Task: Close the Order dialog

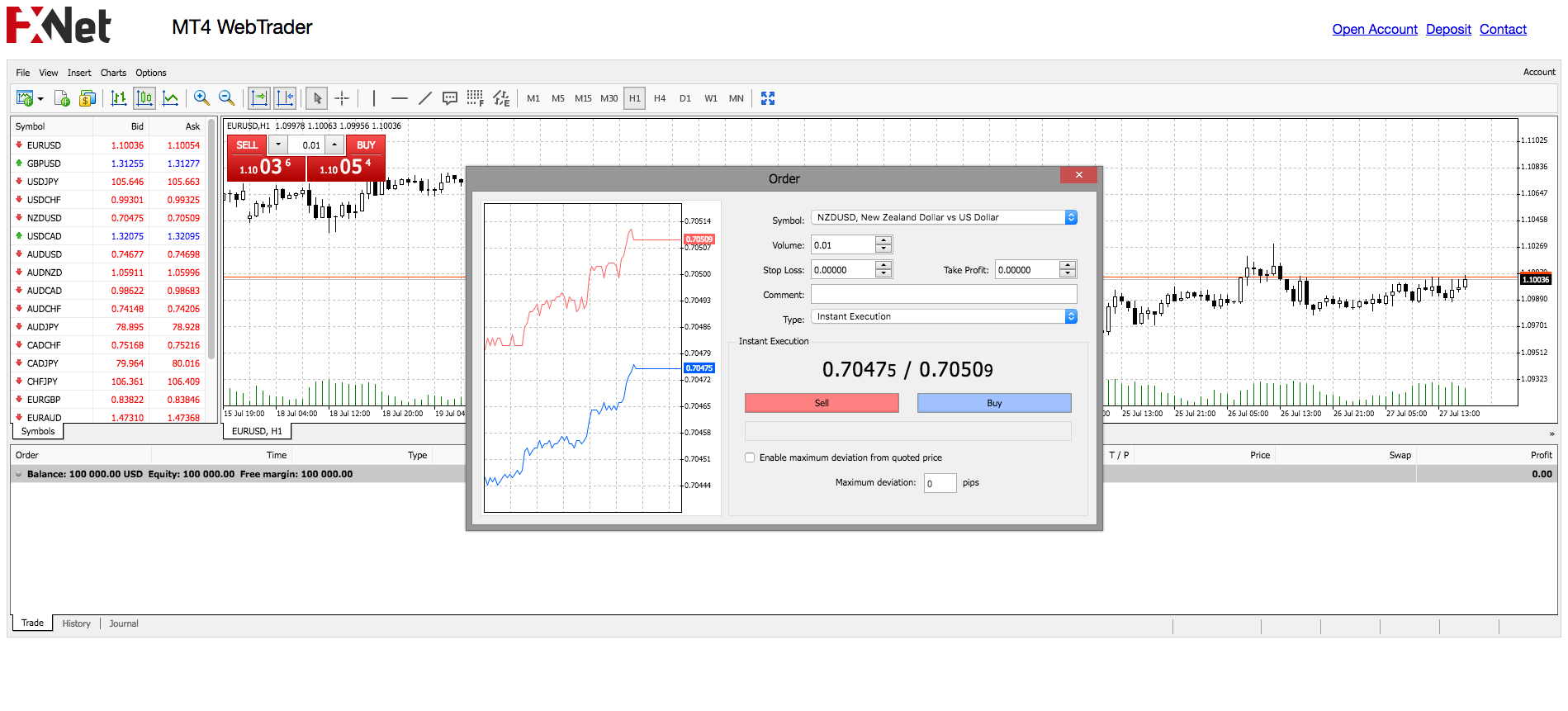Action: pyautogui.click(x=1078, y=175)
